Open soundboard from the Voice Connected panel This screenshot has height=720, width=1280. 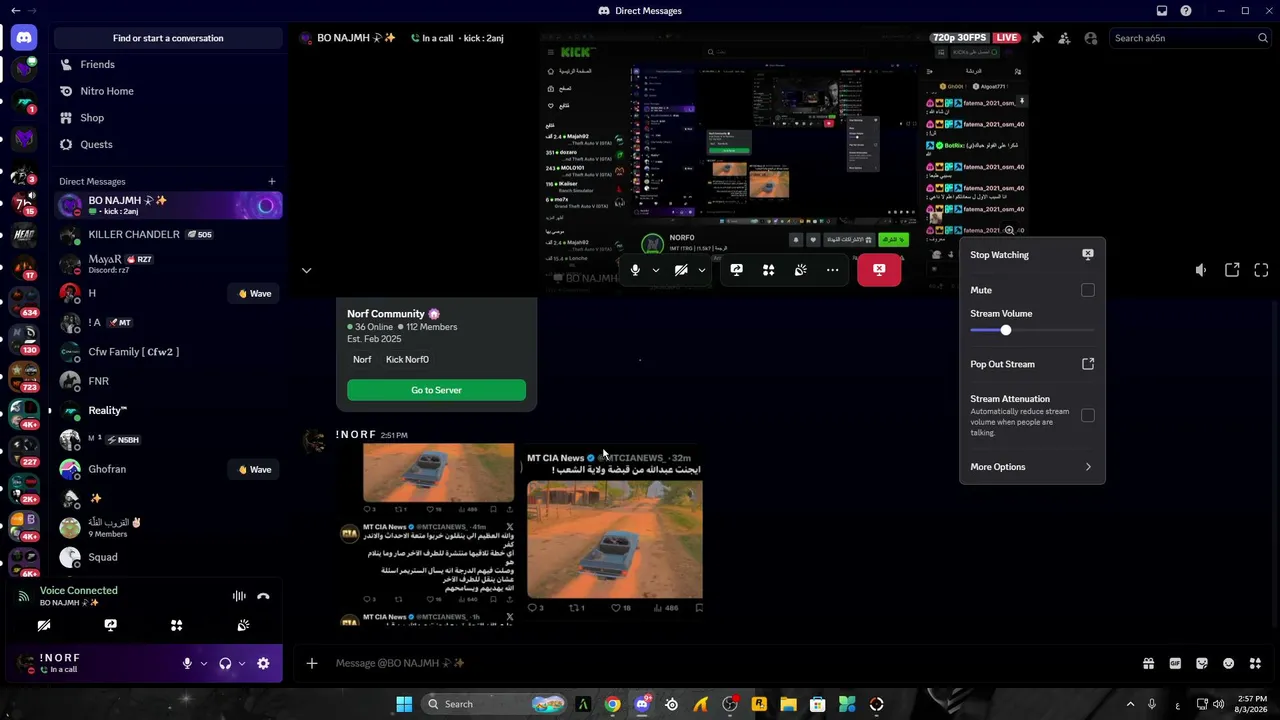pyautogui.click(x=243, y=625)
